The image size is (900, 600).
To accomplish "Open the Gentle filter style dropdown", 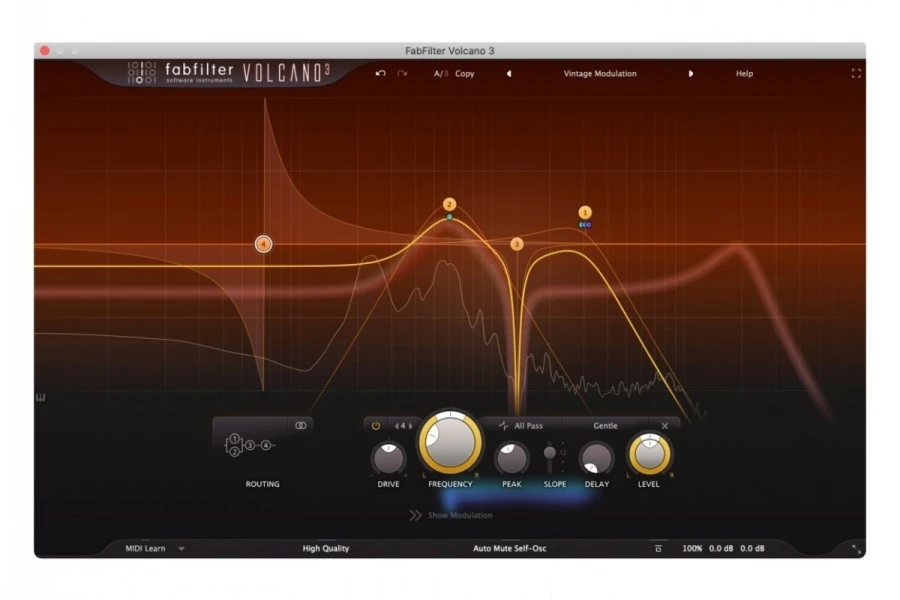I will coord(606,425).
